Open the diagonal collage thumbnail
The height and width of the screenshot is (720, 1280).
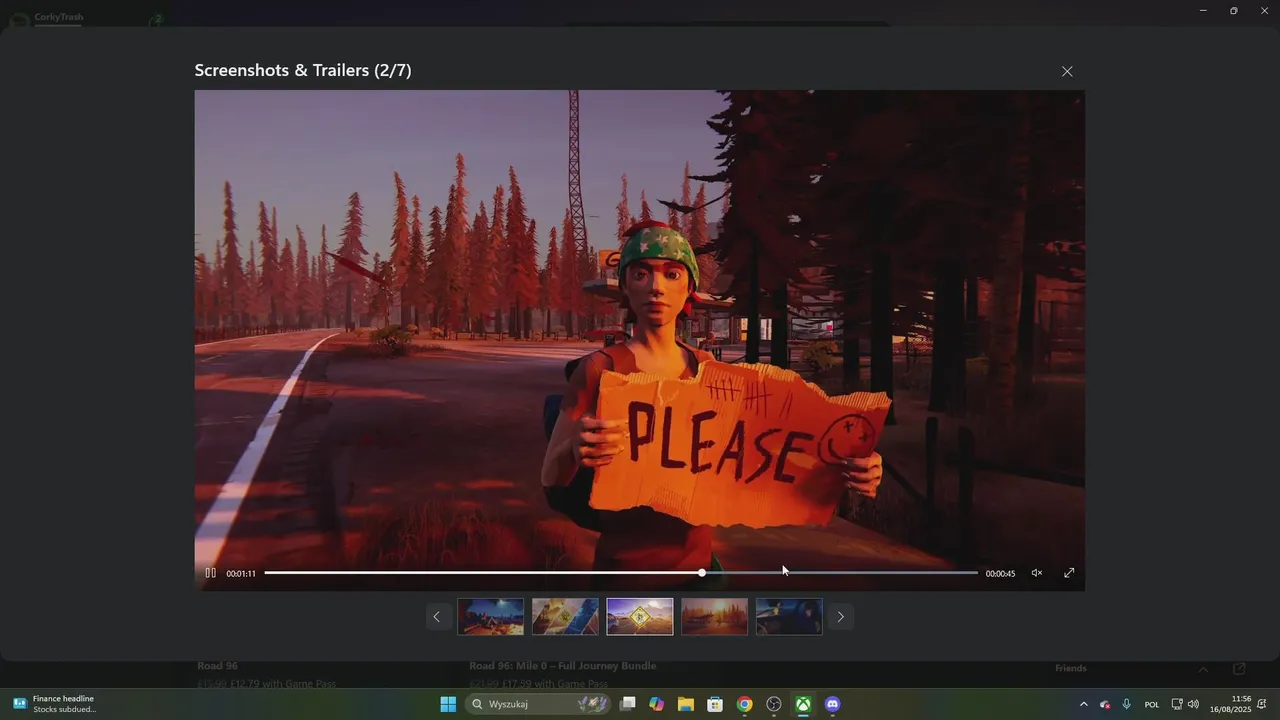pyautogui.click(x=565, y=617)
